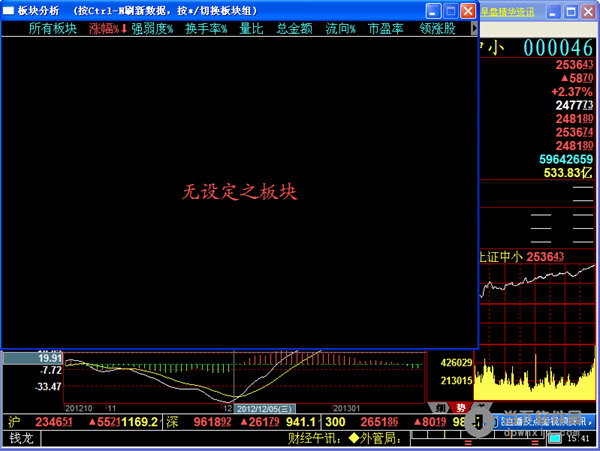Click the 300 index label

(335, 422)
